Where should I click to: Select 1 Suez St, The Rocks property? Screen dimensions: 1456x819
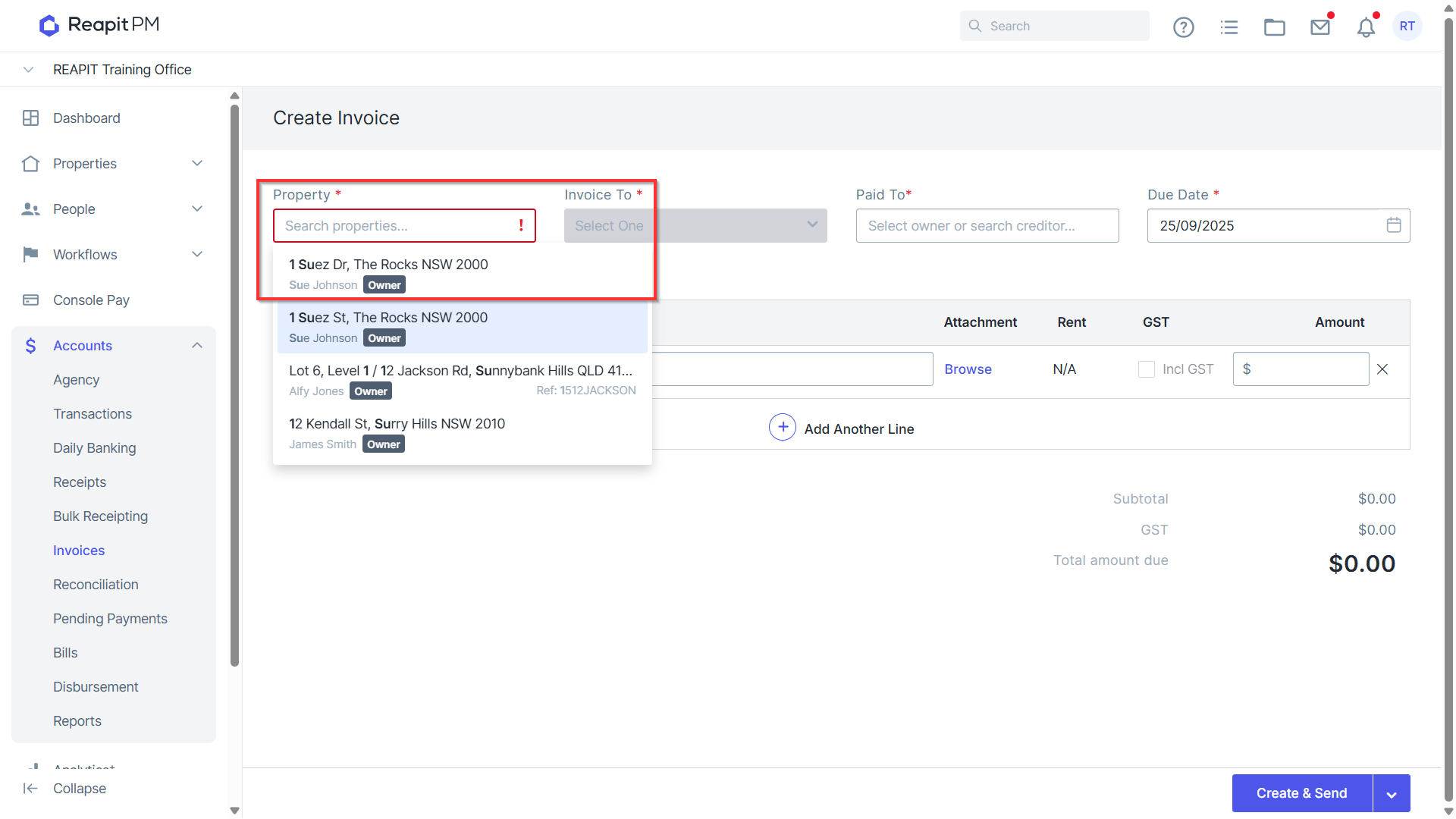(x=463, y=327)
